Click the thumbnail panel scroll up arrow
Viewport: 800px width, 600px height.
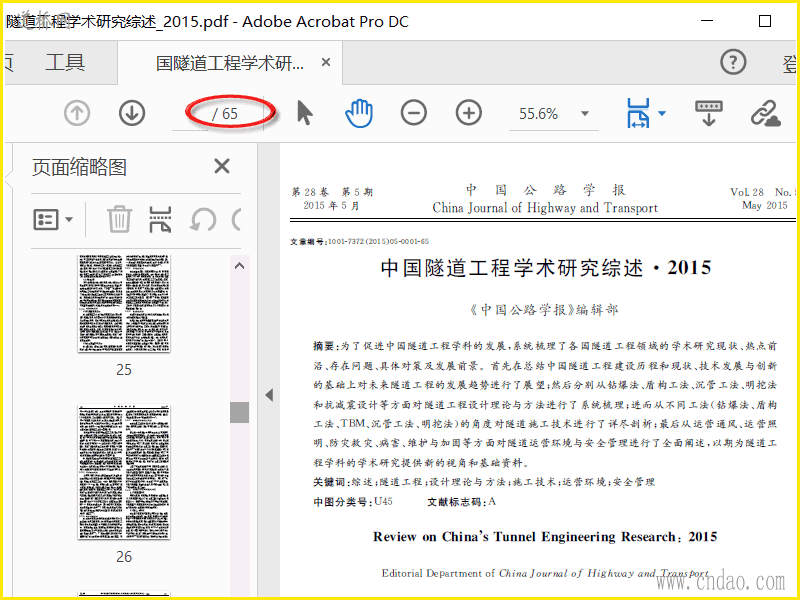239,265
